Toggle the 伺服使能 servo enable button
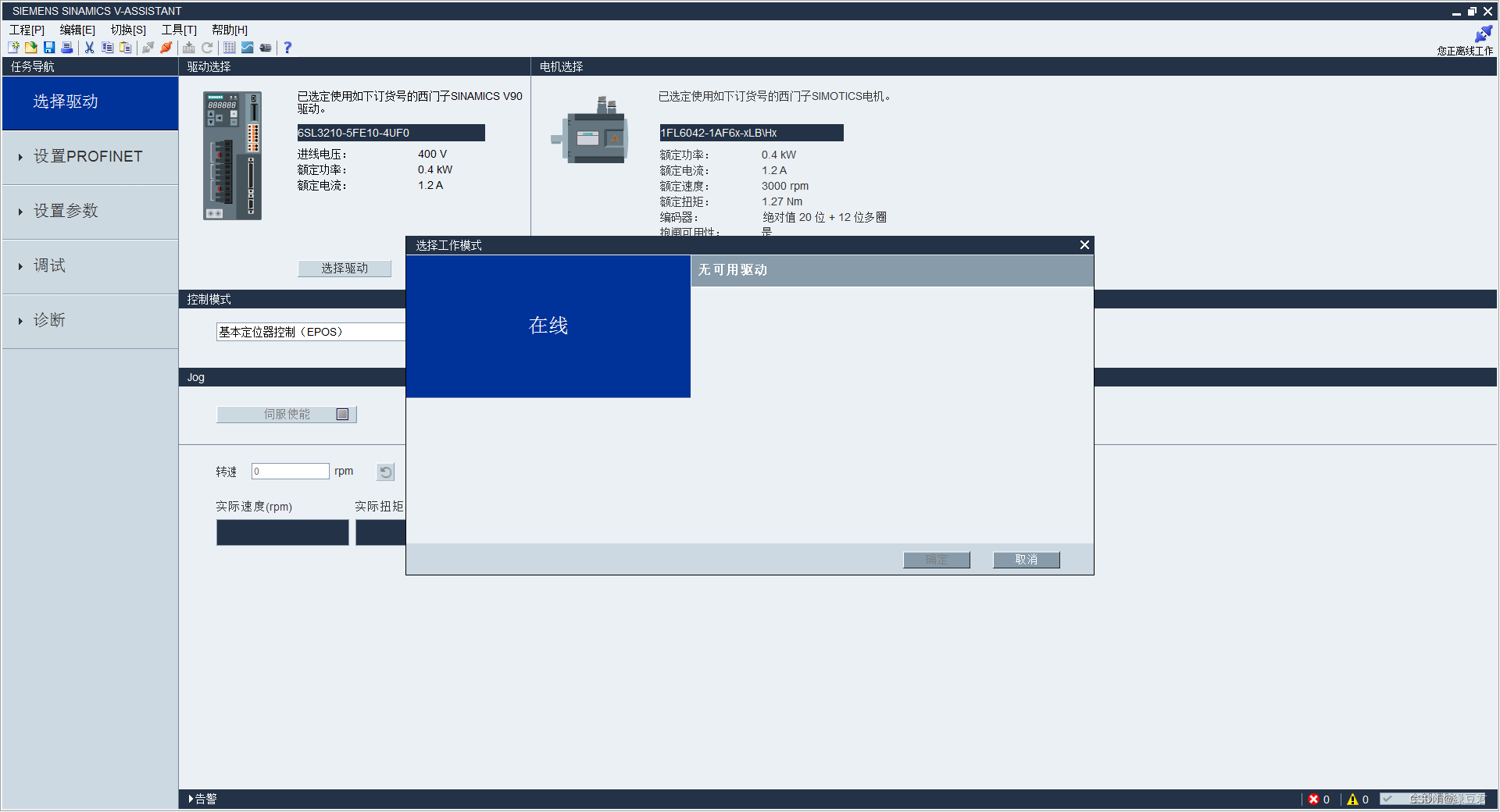This screenshot has width=1500, height=812. click(287, 415)
